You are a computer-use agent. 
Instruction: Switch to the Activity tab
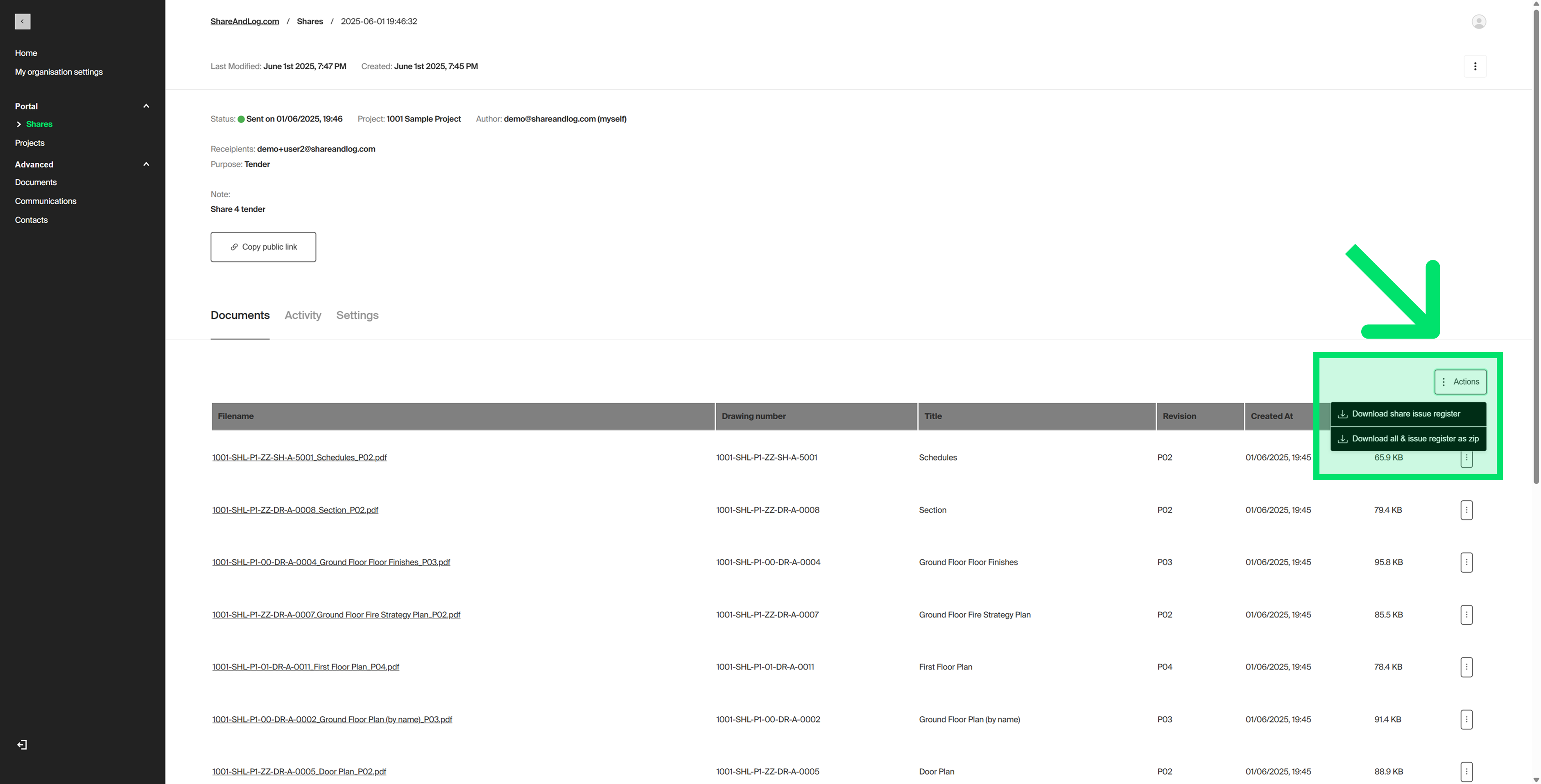pyautogui.click(x=303, y=315)
